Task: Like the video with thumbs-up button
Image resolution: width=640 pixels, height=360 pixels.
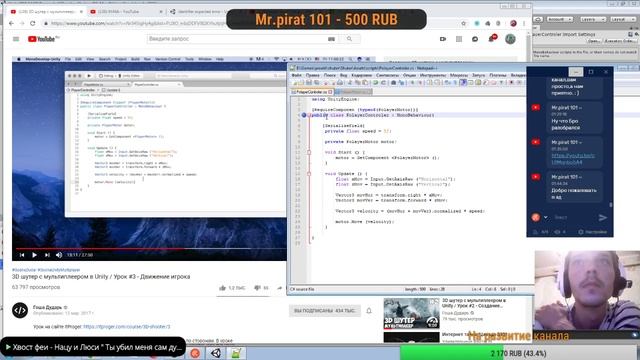Action: point(222,288)
